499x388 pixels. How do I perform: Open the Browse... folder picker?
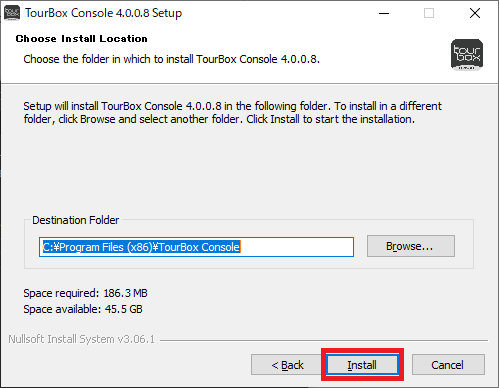(x=411, y=246)
